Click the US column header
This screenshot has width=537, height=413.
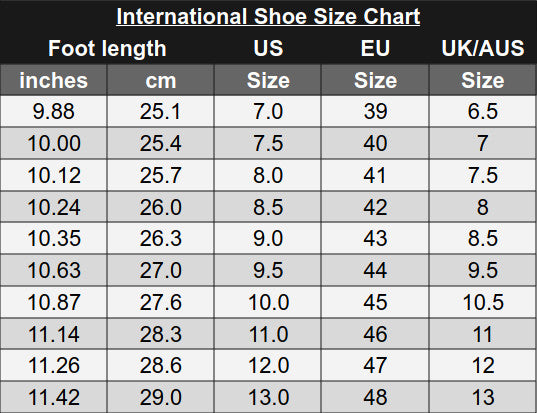(x=268, y=48)
